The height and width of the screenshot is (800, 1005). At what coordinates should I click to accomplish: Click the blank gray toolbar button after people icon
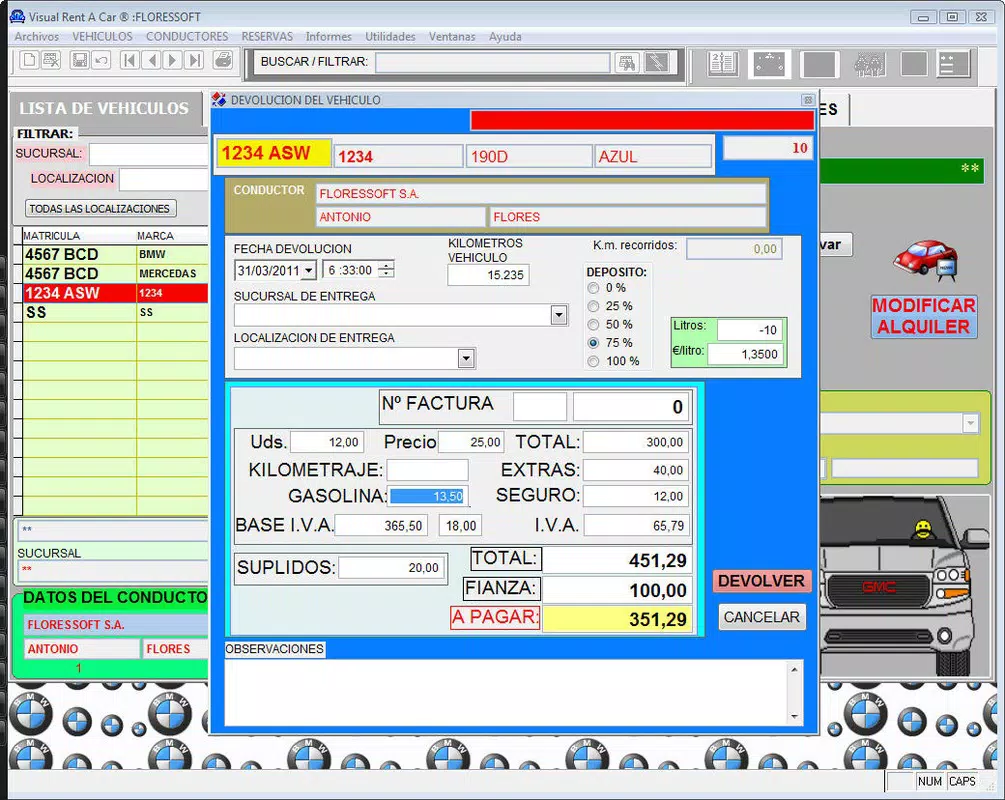pos(913,63)
